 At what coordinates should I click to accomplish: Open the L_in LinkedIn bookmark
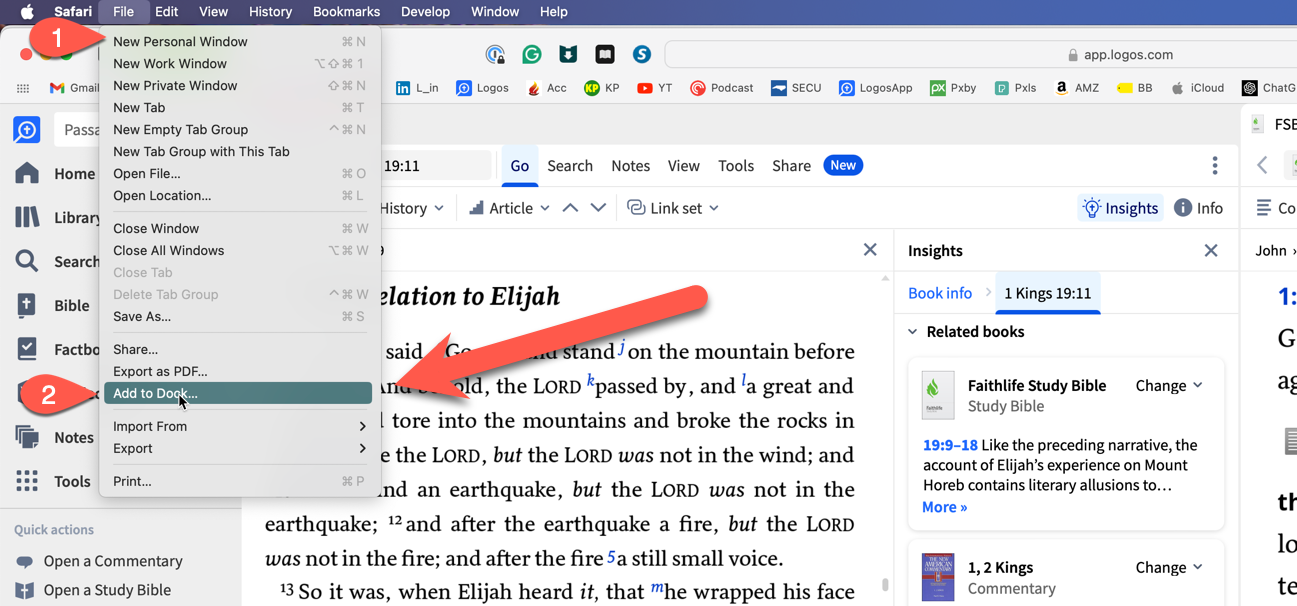(x=417, y=88)
